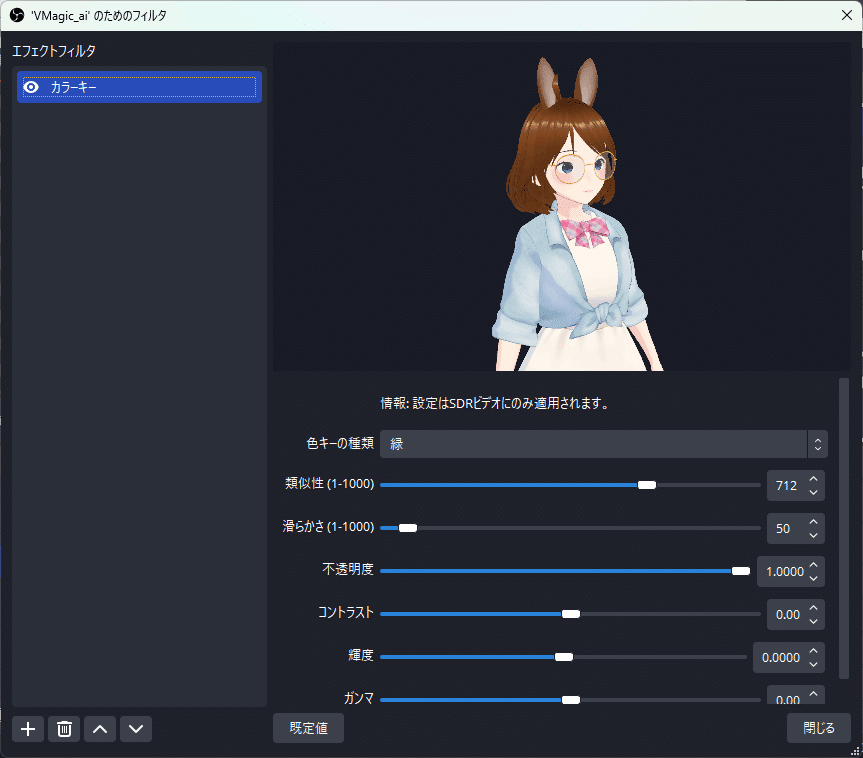The width and height of the screenshot is (863, 758).
Task: Click the 情報: 設定はSDRビデオにのみ適用されます text
Action: [495, 403]
